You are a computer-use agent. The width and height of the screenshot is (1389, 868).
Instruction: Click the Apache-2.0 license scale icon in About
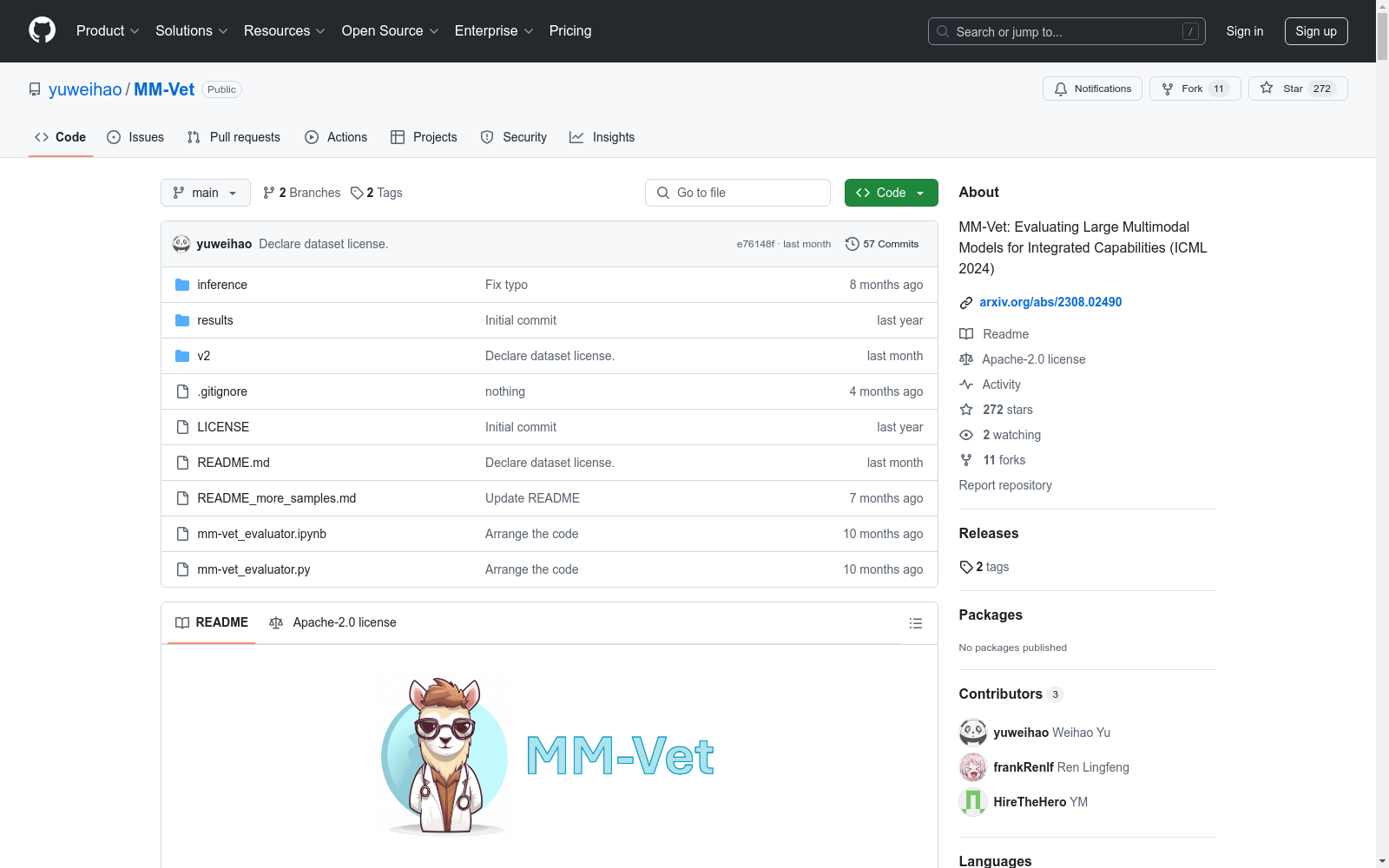(x=966, y=359)
